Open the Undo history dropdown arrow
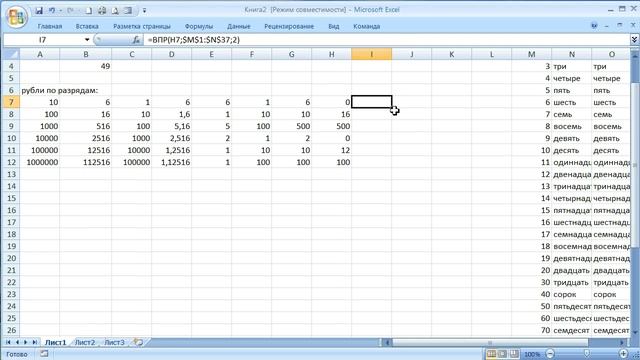 pyautogui.click(x=61, y=11)
